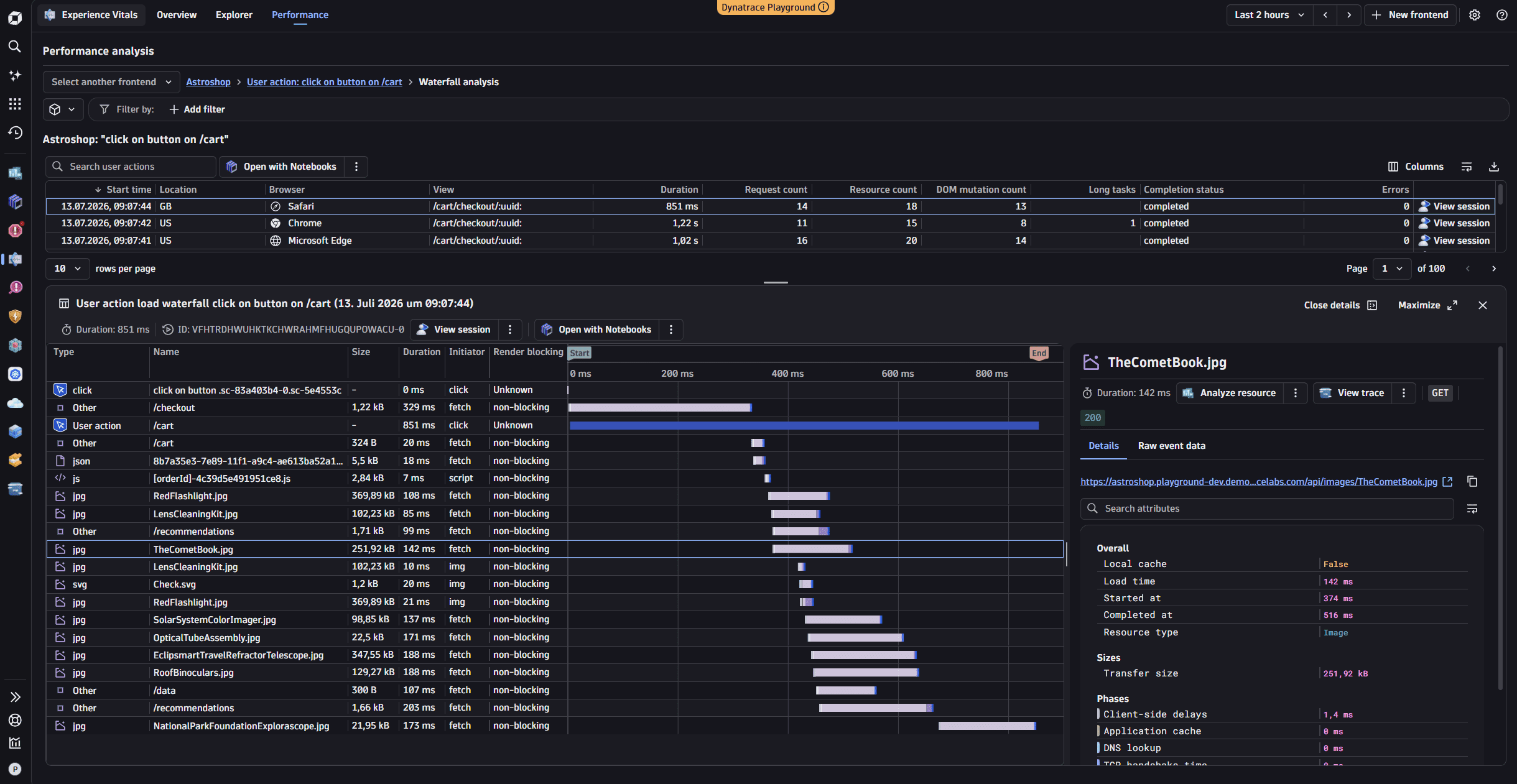Select the Check.svg waterfall row
Image resolution: width=1517 pixels, height=784 pixels.
point(555,584)
